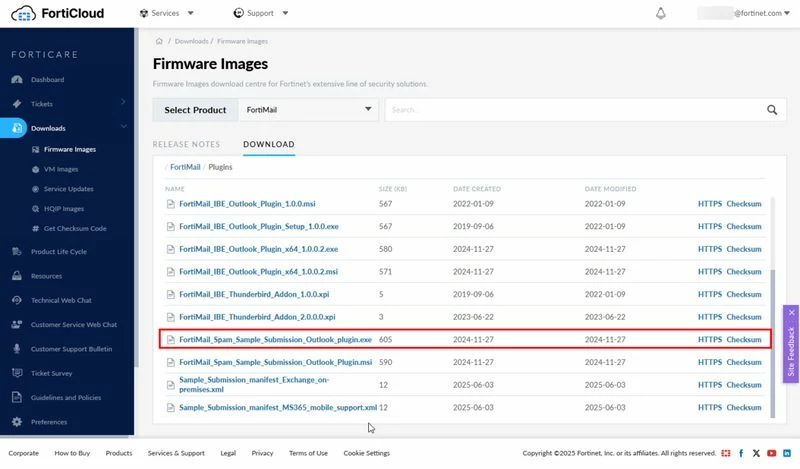Open Product Life Cycle
The height and width of the screenshot is (469, 800).
pyautogui.click(x=59, y=252)
